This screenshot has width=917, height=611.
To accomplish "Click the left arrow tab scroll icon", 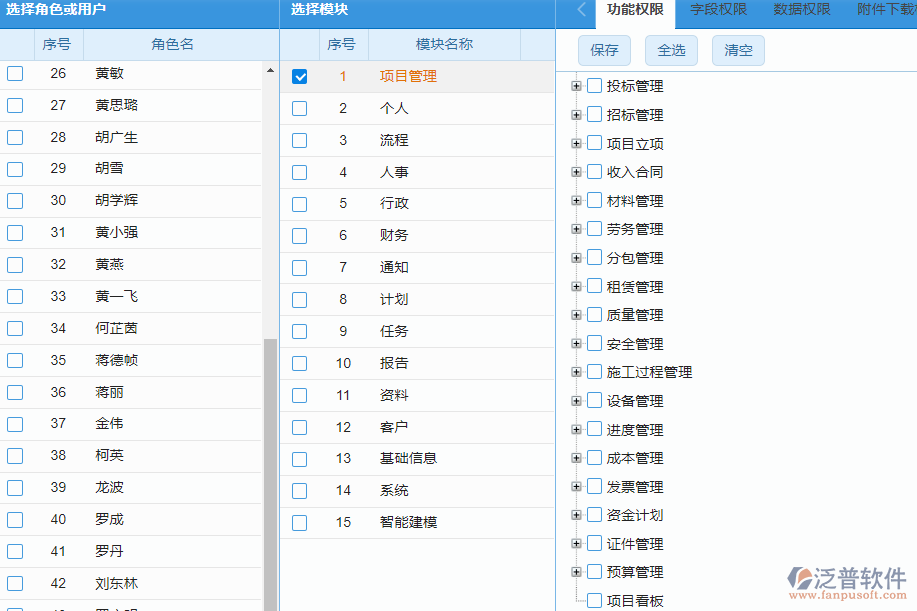I will pos(582,10).
